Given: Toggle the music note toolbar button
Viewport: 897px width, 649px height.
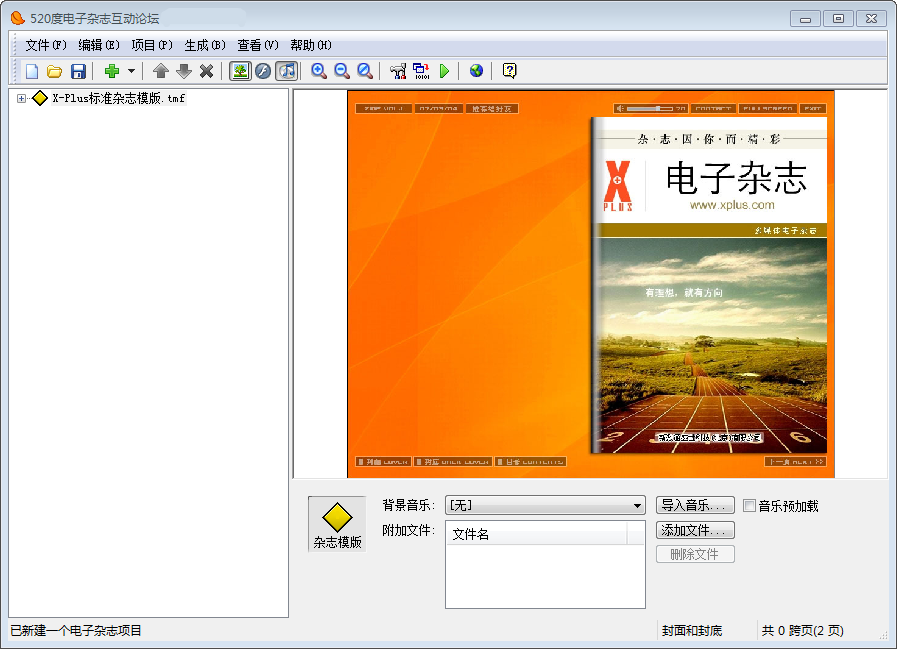Looking at the screenshot, I should [287, 71].
